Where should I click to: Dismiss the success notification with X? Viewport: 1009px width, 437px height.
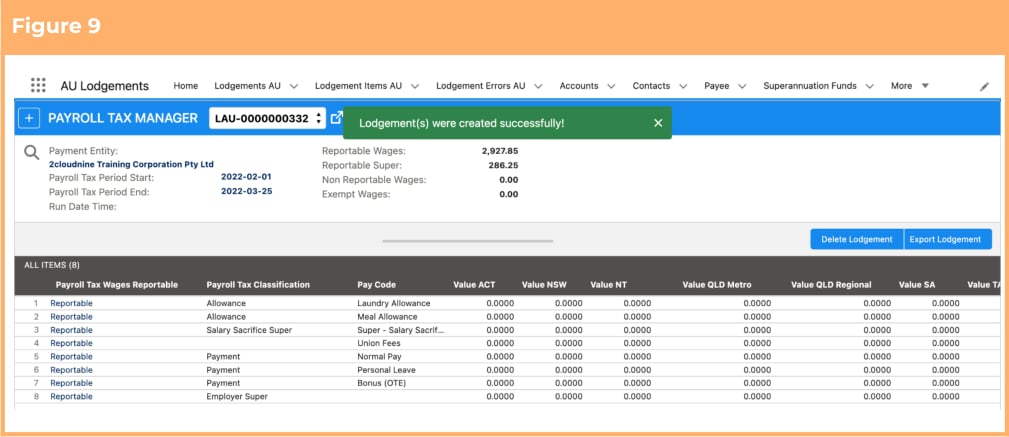(658, 123)
